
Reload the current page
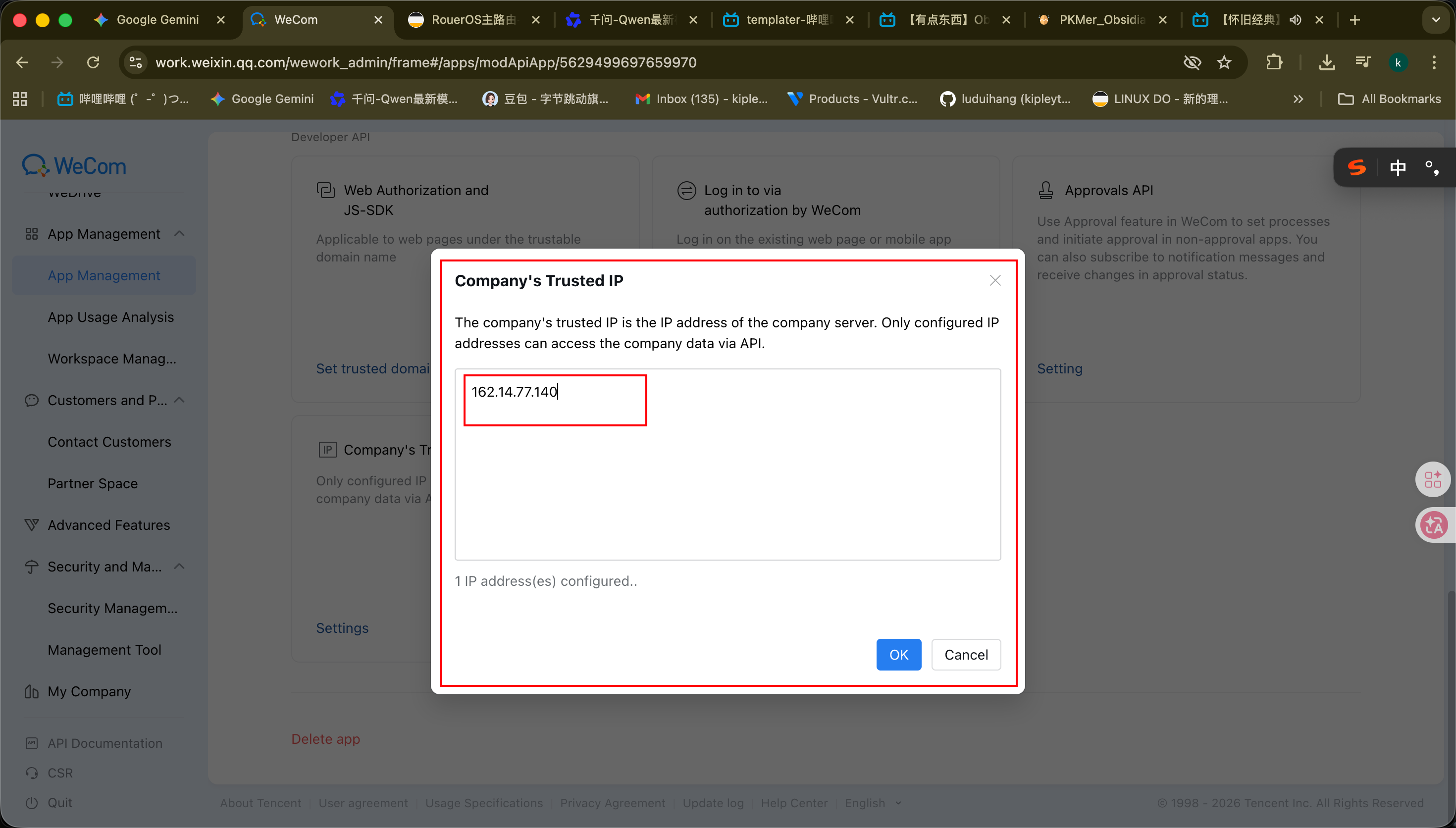(x=93, y=62)
